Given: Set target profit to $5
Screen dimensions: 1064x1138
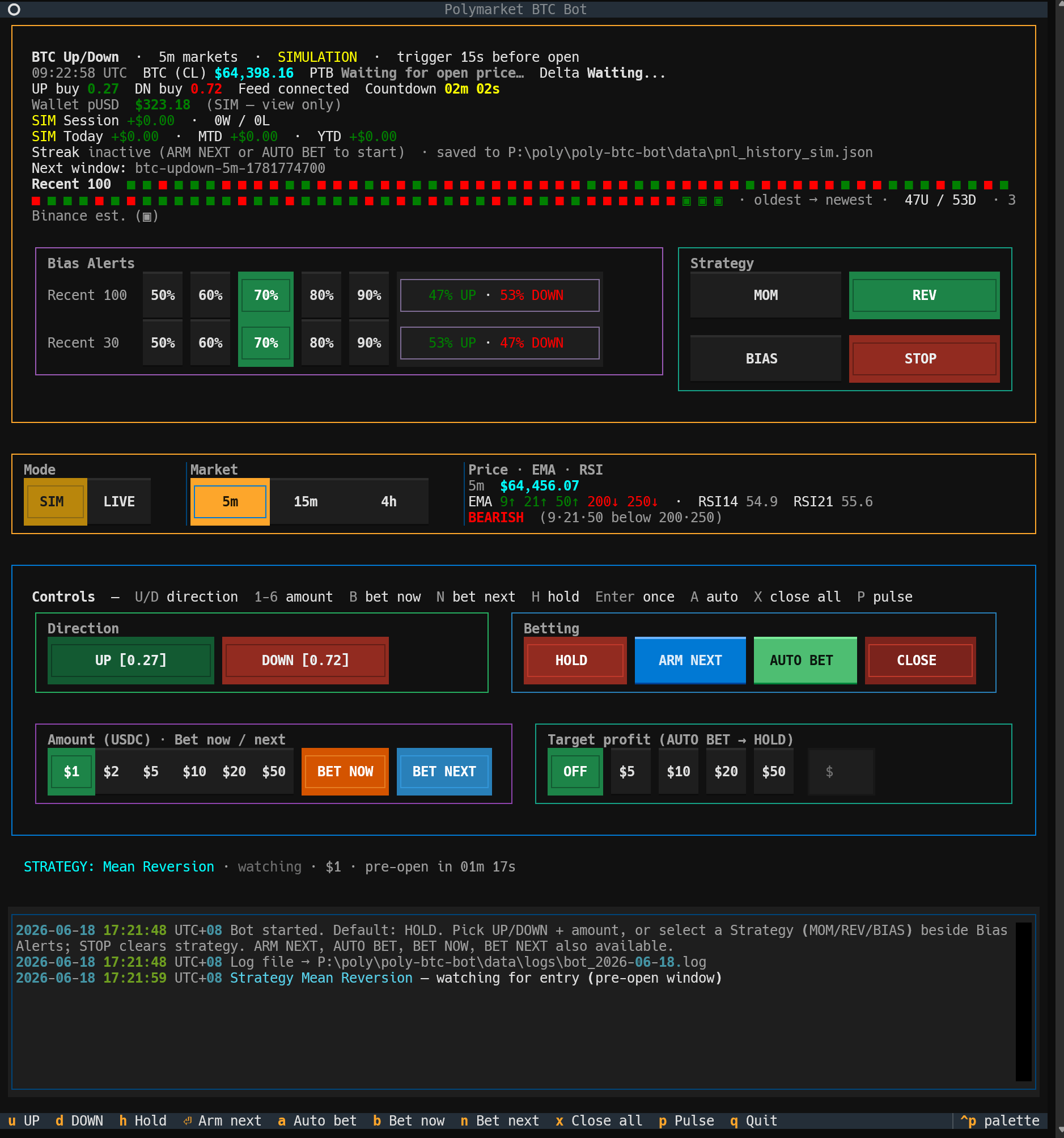Looking at the screenshot, I should (x=630, y=771).
